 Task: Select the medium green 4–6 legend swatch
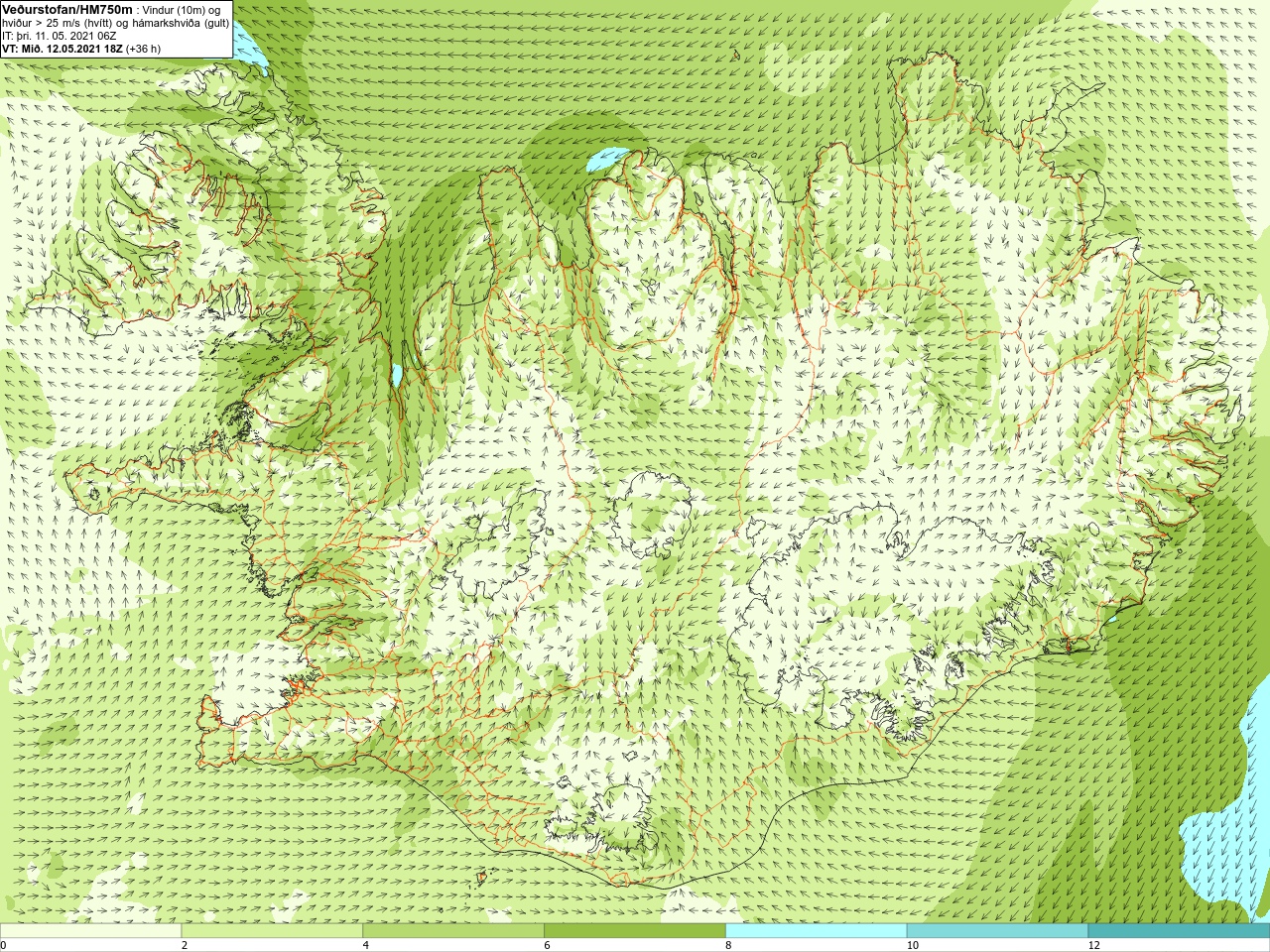point(453,931)
